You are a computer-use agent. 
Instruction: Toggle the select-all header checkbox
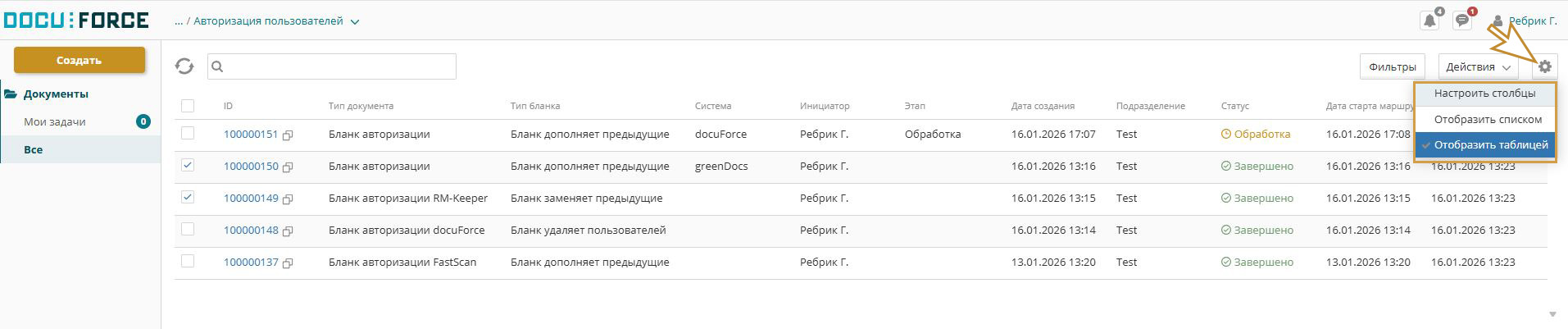pos(188,106)
